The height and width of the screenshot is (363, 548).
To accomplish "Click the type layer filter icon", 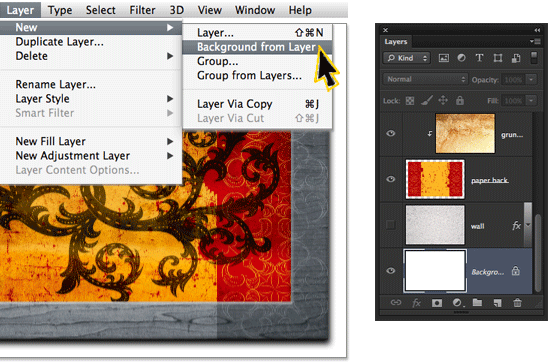I will (x=479, y=58).
